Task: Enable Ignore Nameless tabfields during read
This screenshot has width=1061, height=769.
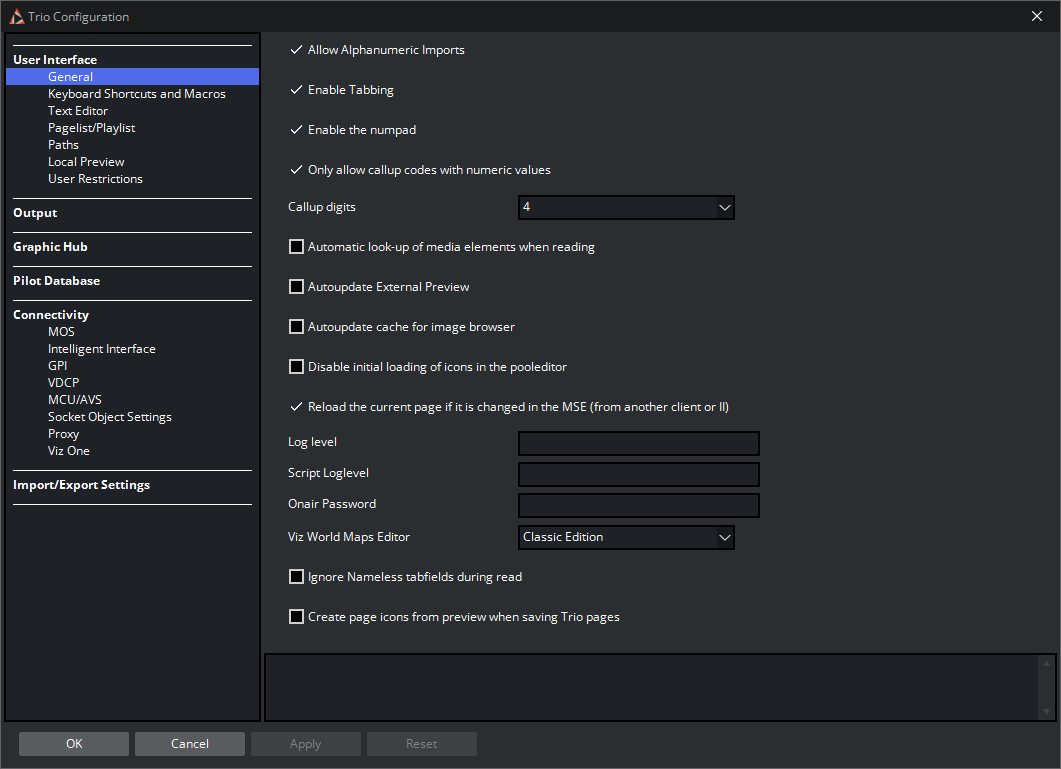Action: tap(296, 576)
